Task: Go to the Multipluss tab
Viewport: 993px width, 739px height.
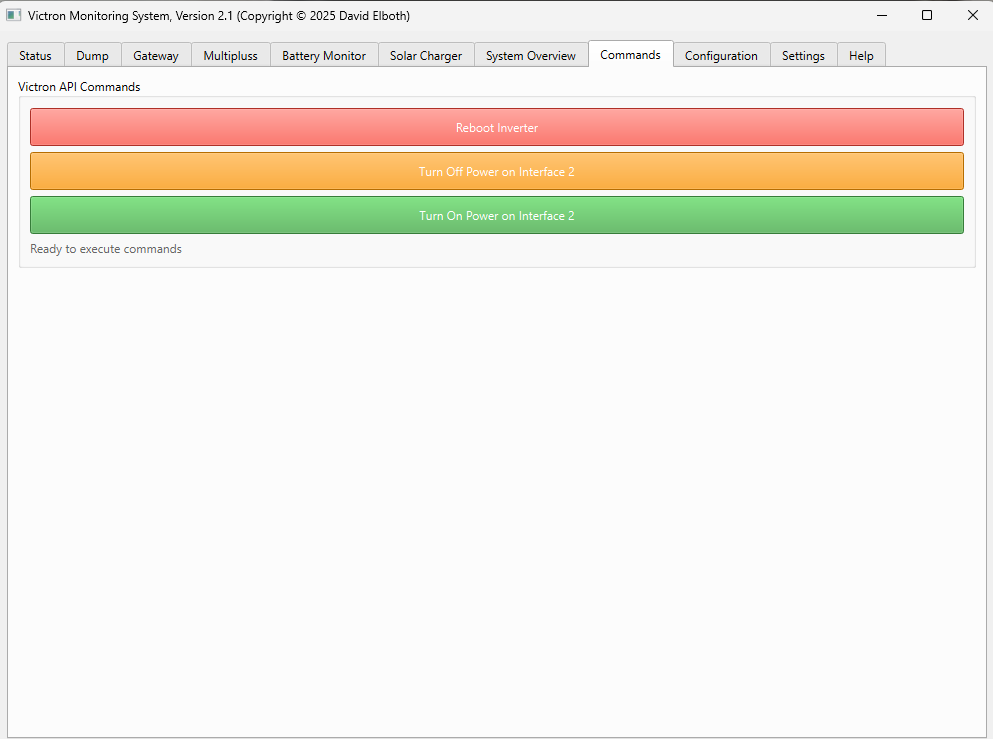Action: (231, 56)
